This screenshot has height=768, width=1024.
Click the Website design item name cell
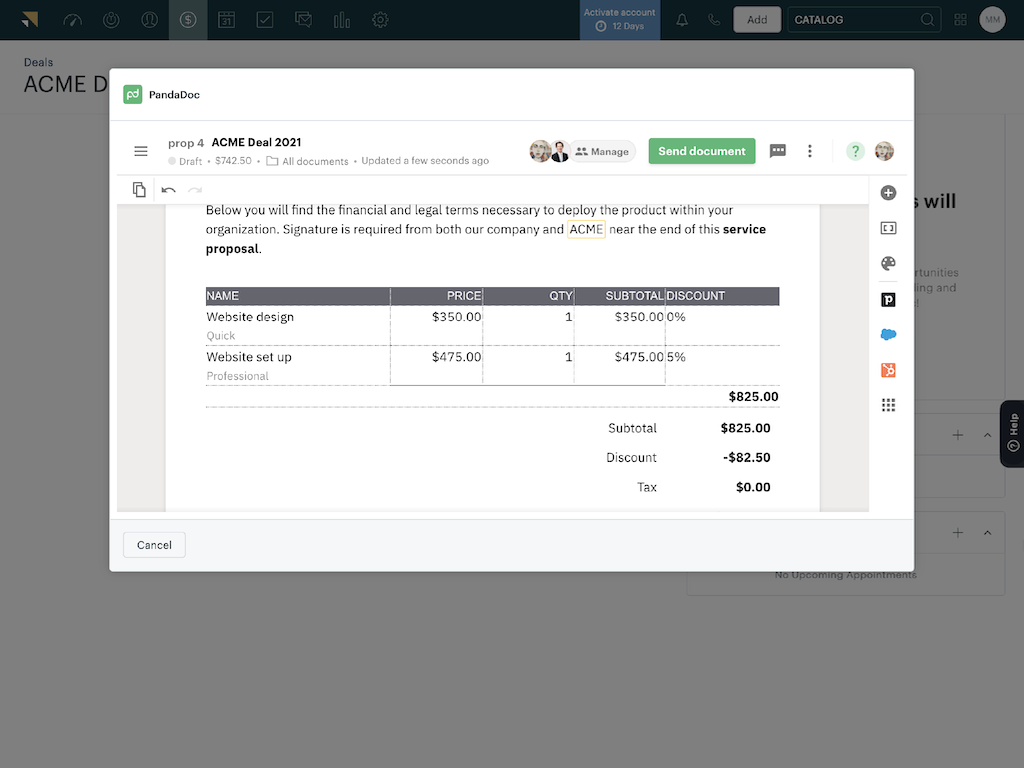tap(250, 317)
